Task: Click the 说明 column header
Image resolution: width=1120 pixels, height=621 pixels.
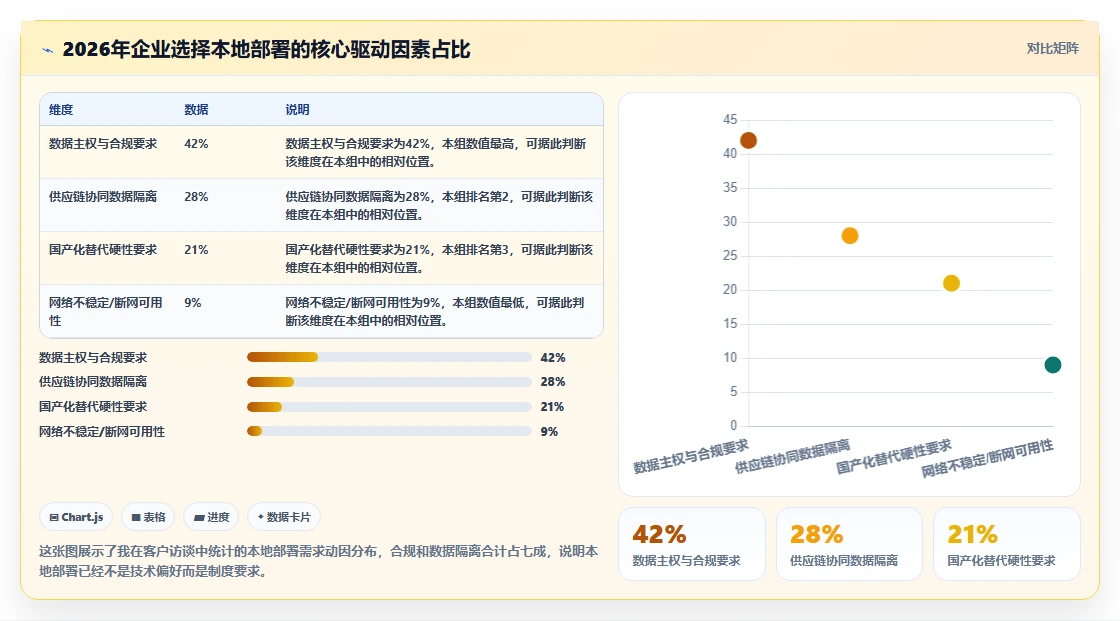Action: (x=297, y=109)
